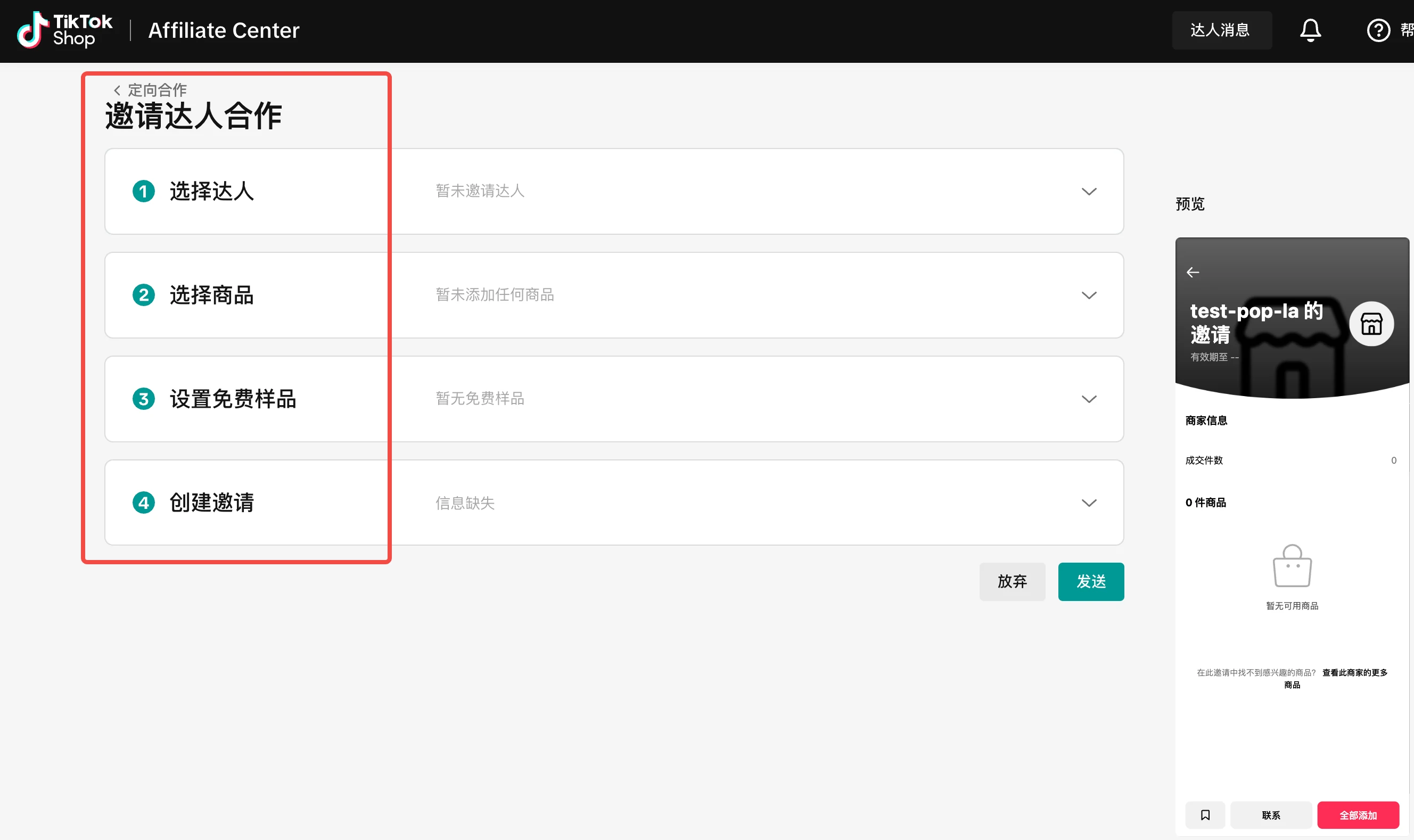1414x840 pixels.
Task: Click the 放弃 button
Action: tap(1012, 581)
